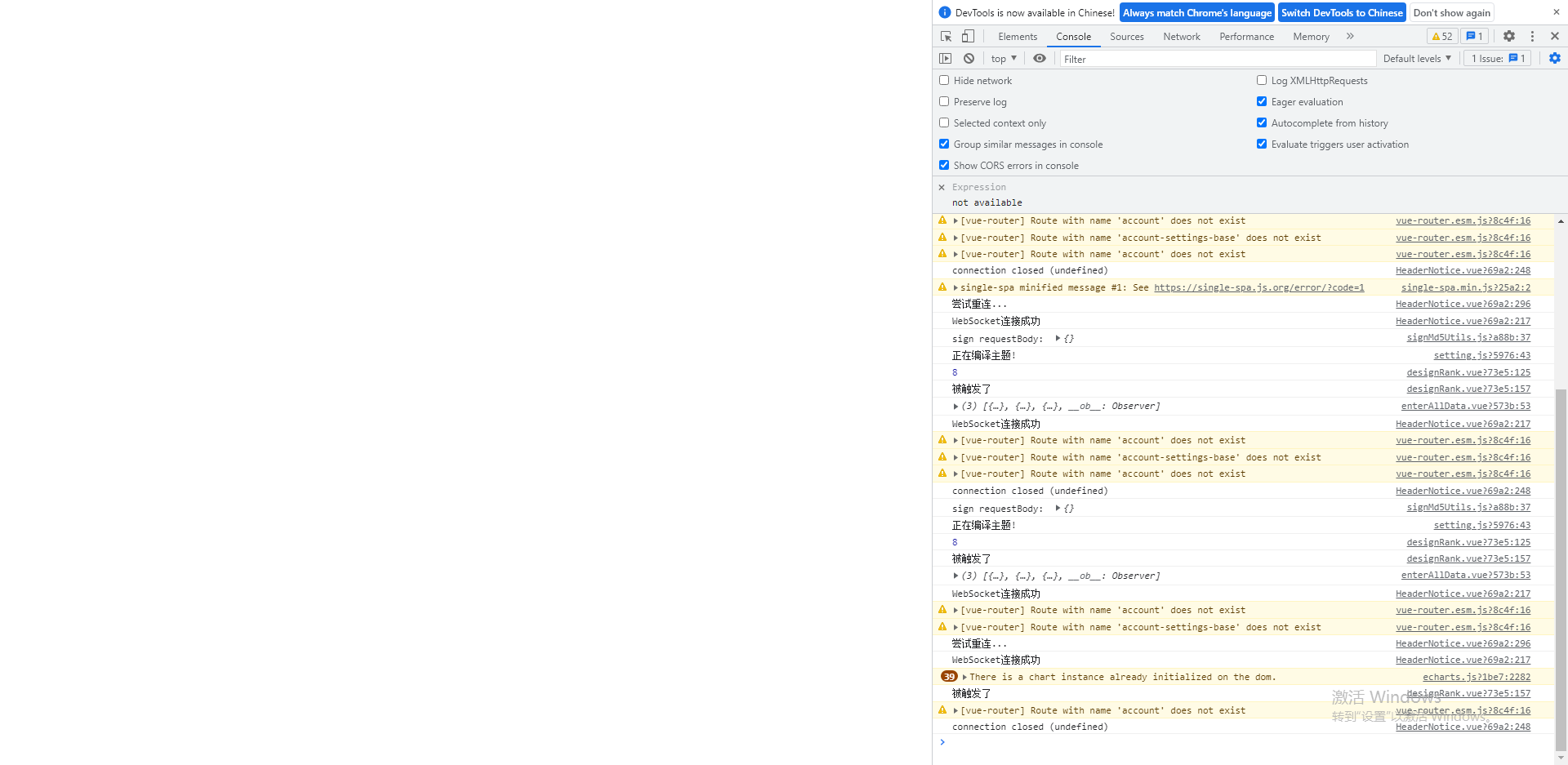Clear the console with the prohibition icon

(x=969, y=58)
